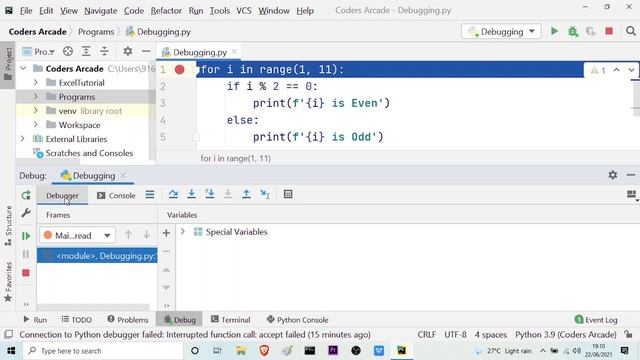Resume program with green resume icon
Screen dimensions: 640x360
26,236
